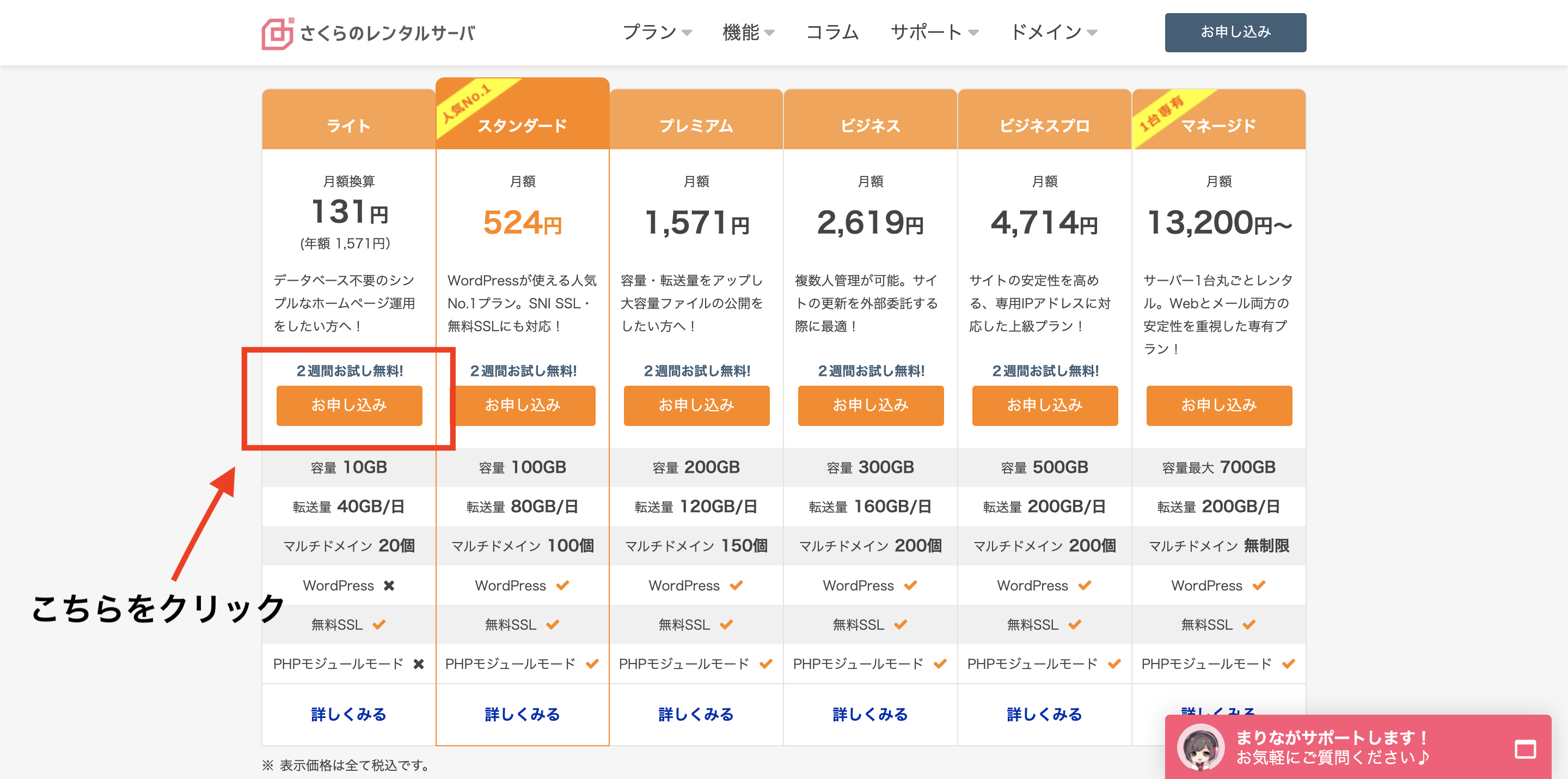Expand the ドメイン dropdown menu
1568x779 pixels.
[x=1053, y=32]
